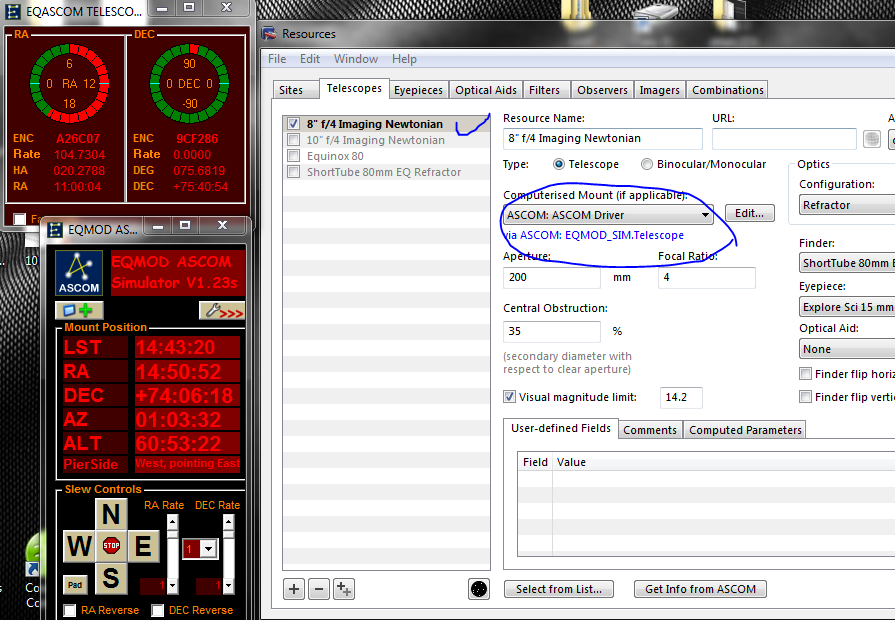895x620 pixels.
Task: Switch to the Filters tab
Action: (545, 90)
